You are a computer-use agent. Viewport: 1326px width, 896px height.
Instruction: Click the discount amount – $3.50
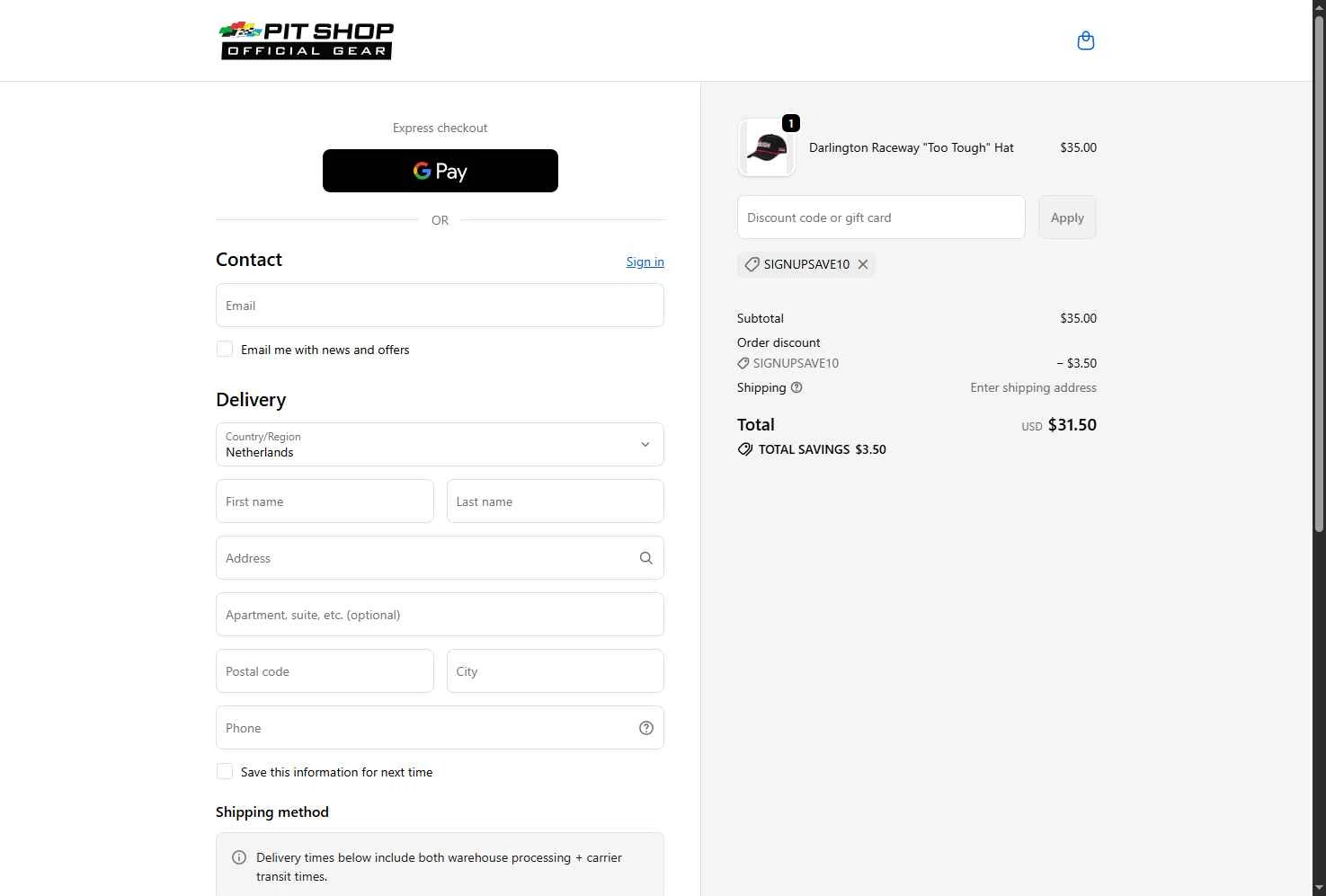click(x=1077, y=363)
